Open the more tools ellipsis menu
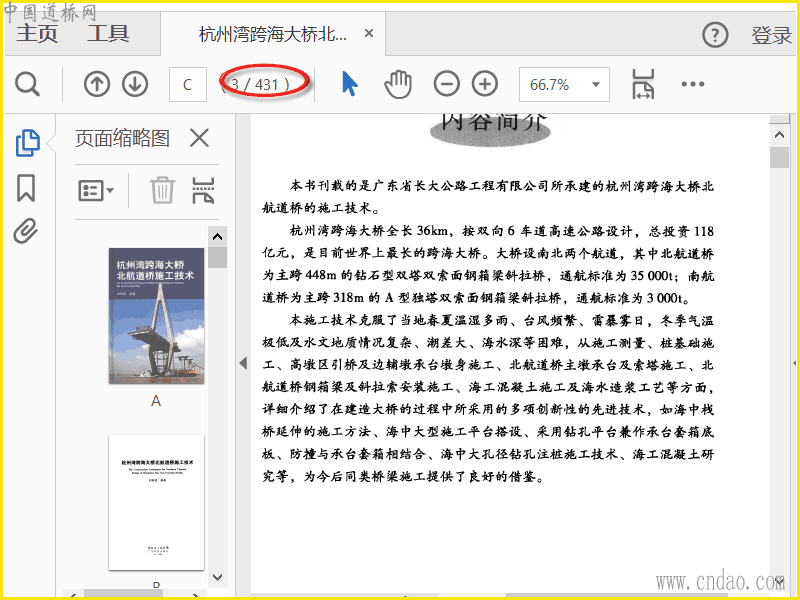The height and width of the screenshot is (600, 800). coord(693,84)
